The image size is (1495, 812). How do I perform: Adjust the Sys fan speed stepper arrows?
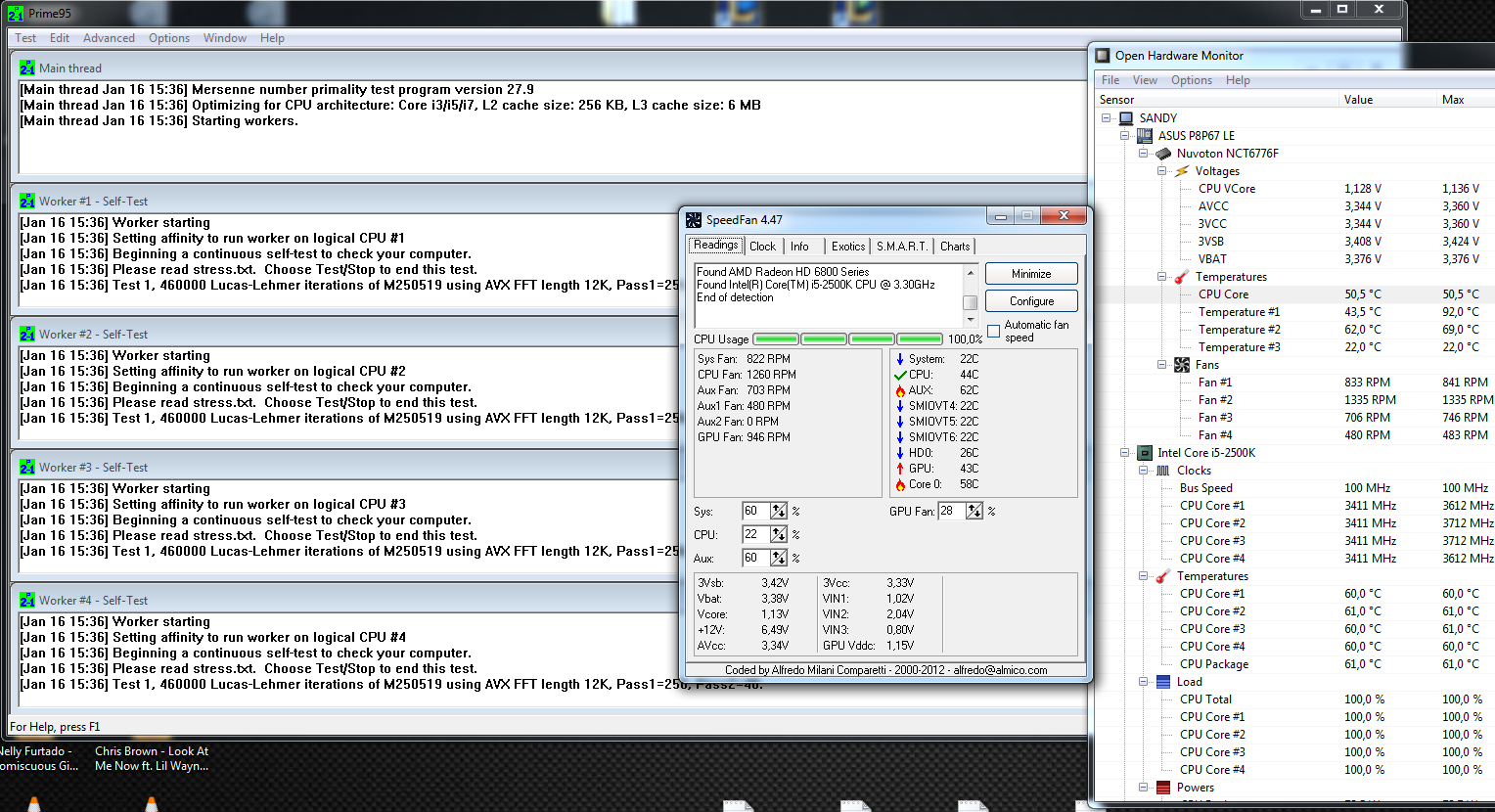tap(779, 511)
